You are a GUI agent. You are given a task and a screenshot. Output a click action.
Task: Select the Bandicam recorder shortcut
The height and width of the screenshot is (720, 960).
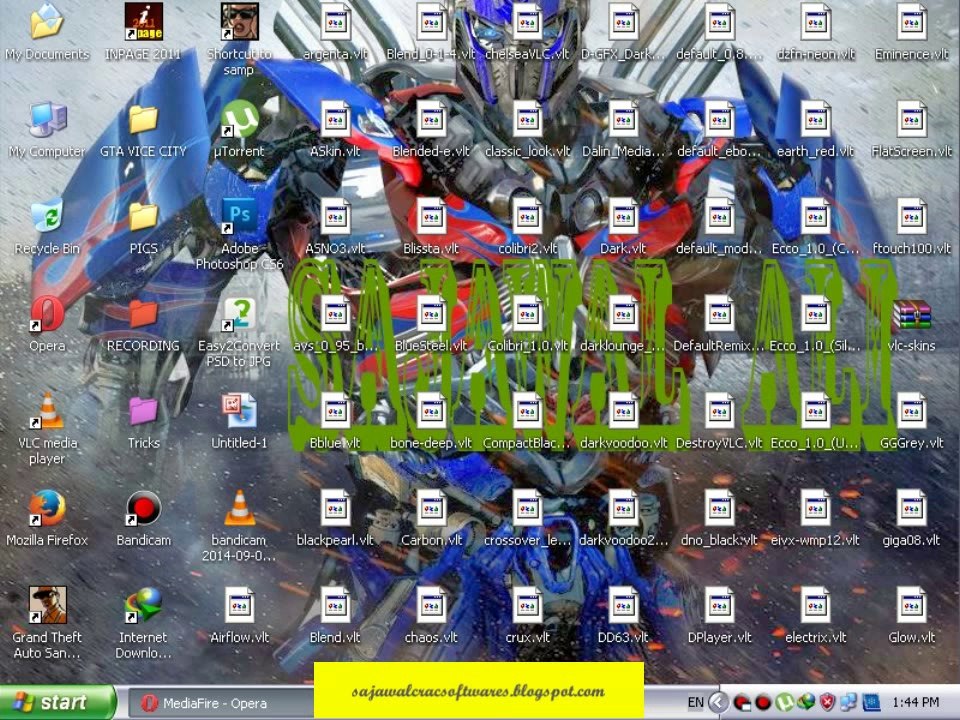pos(143,508)
